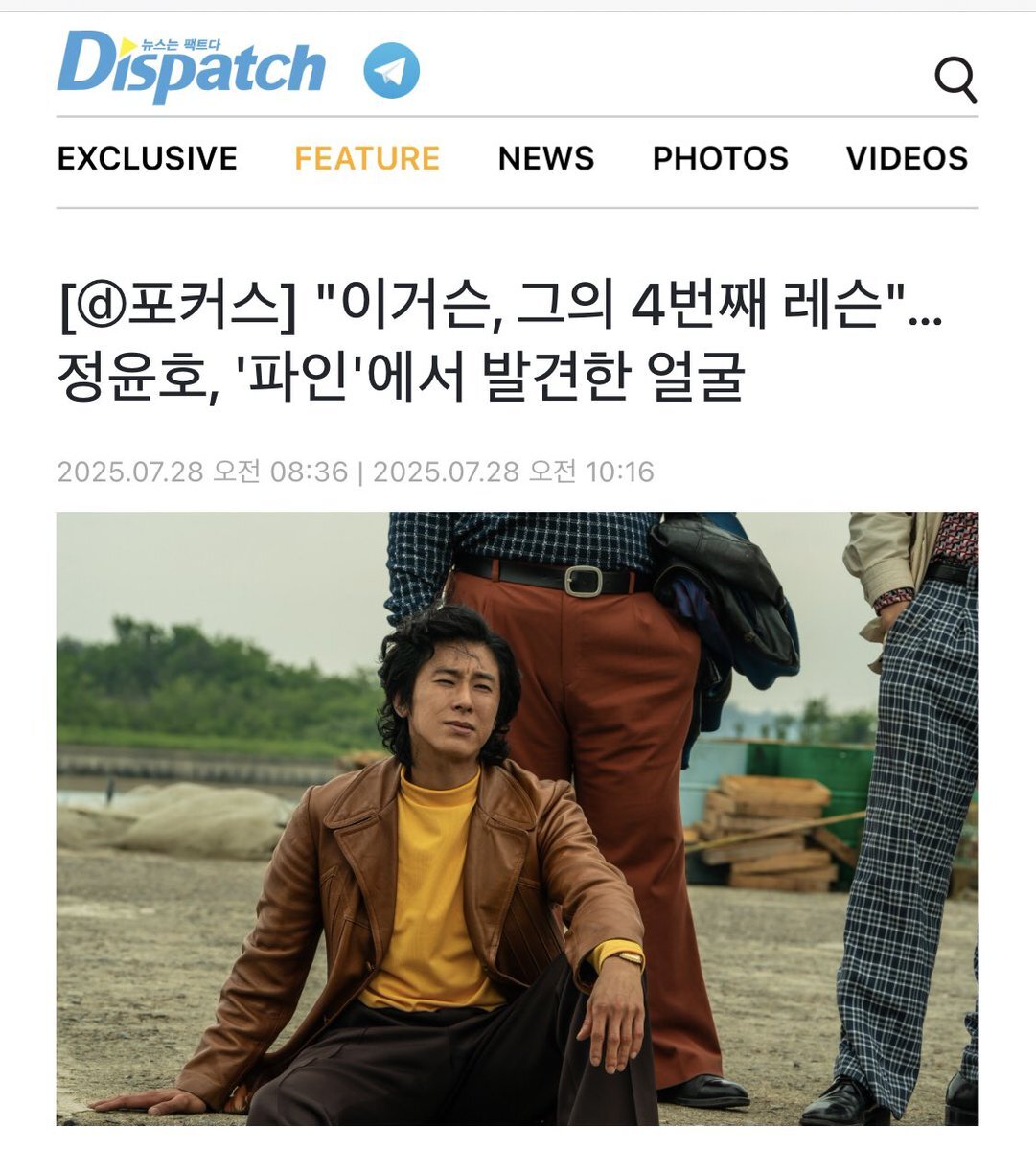Select the highlighted FEATURE tab
Viewport: 1036px width, 1150px height.
pyautogui.click(x=367, y=158)
